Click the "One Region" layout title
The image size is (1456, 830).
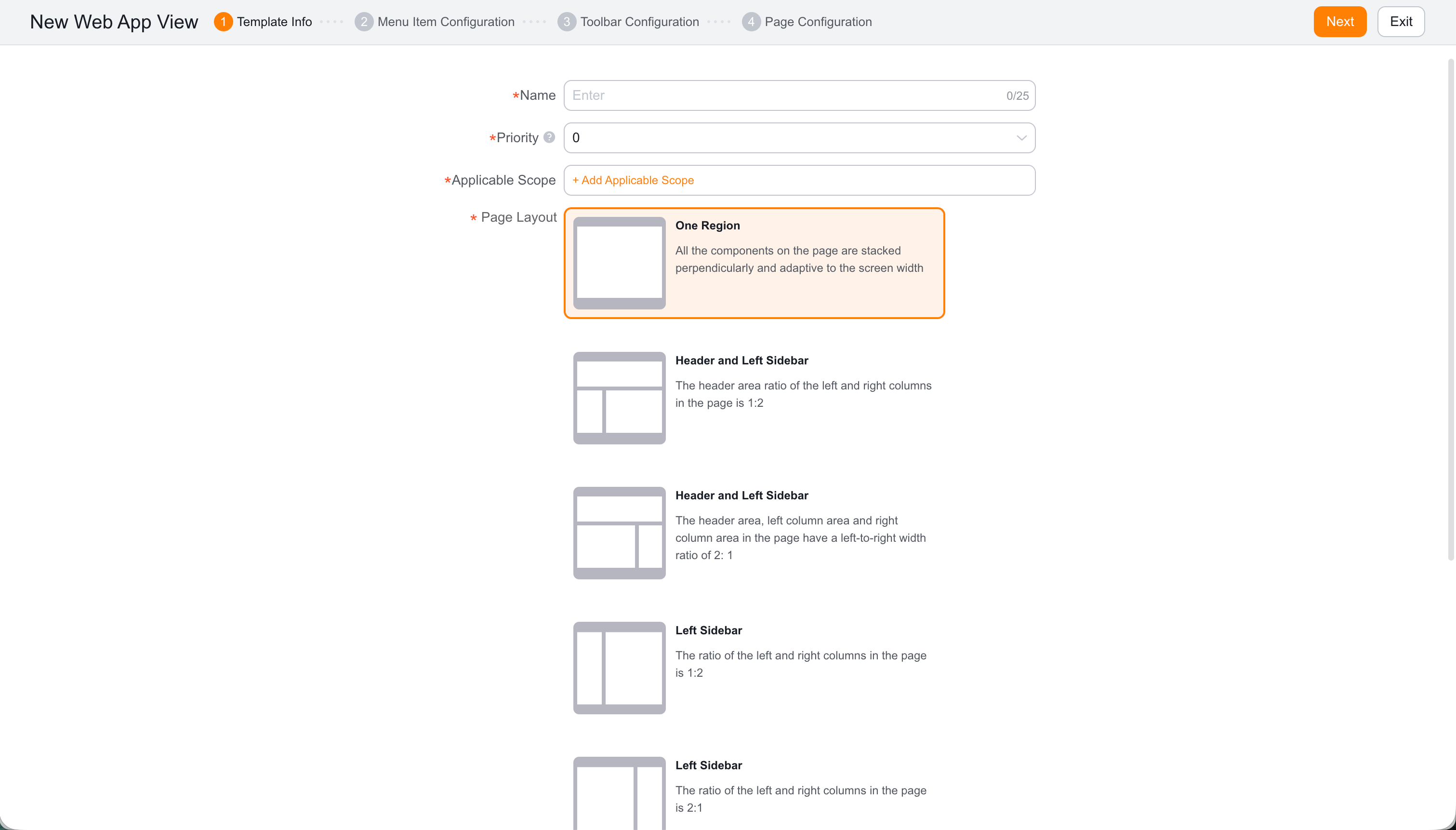tap(707, 225)
